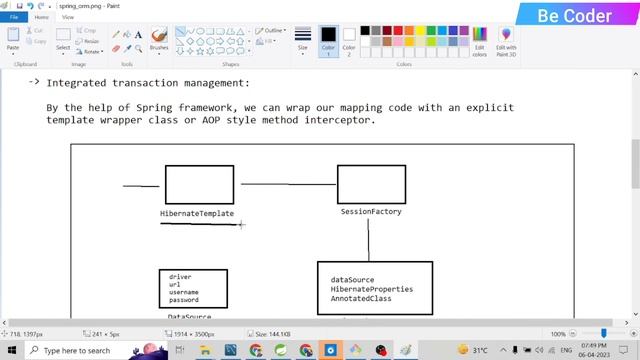The width and height of the screenshot is (640, 360).
Task: Choose the Oval shape
Action: point(200,31)
